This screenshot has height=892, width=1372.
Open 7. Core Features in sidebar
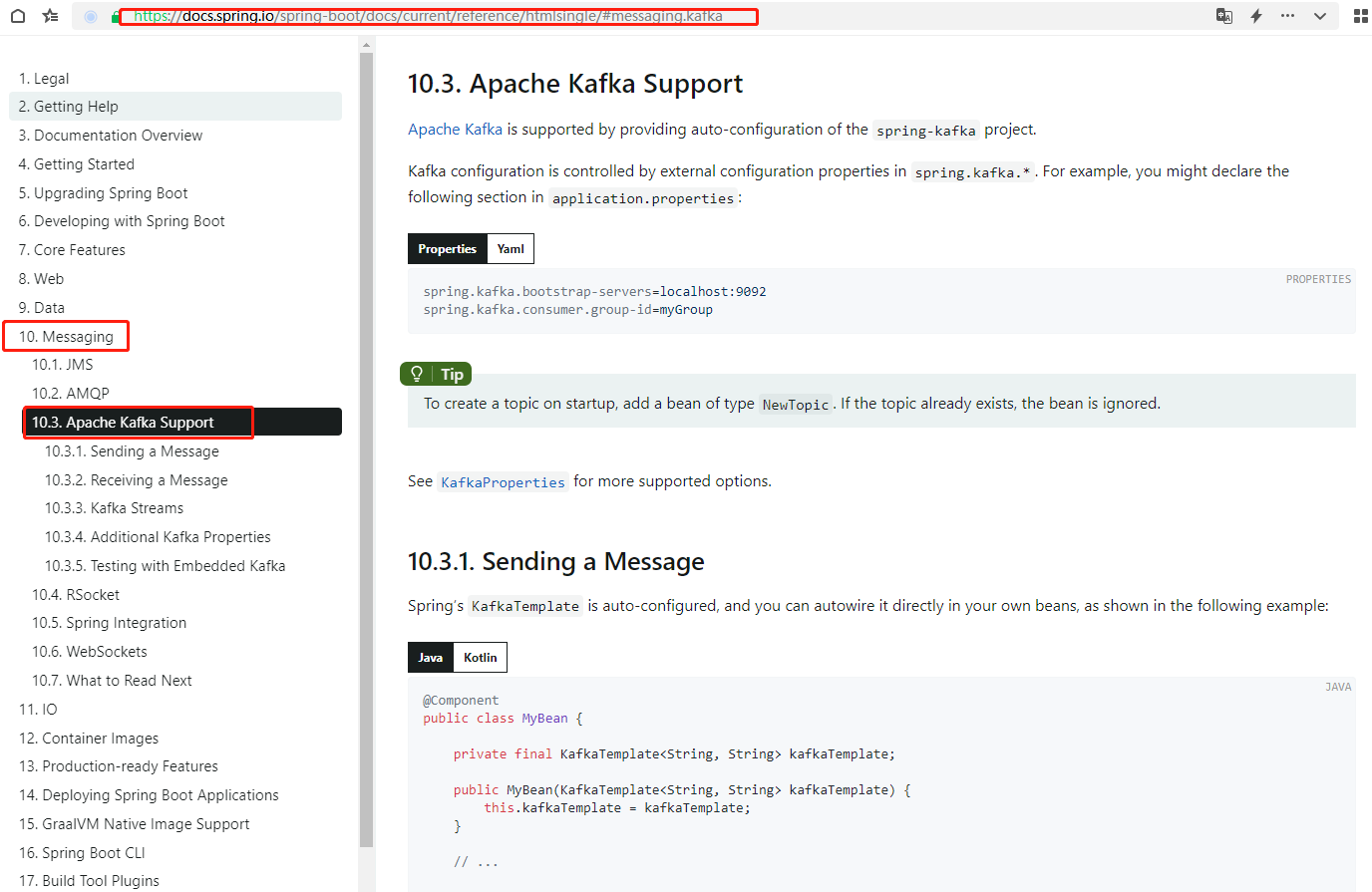tap(72, 250)
